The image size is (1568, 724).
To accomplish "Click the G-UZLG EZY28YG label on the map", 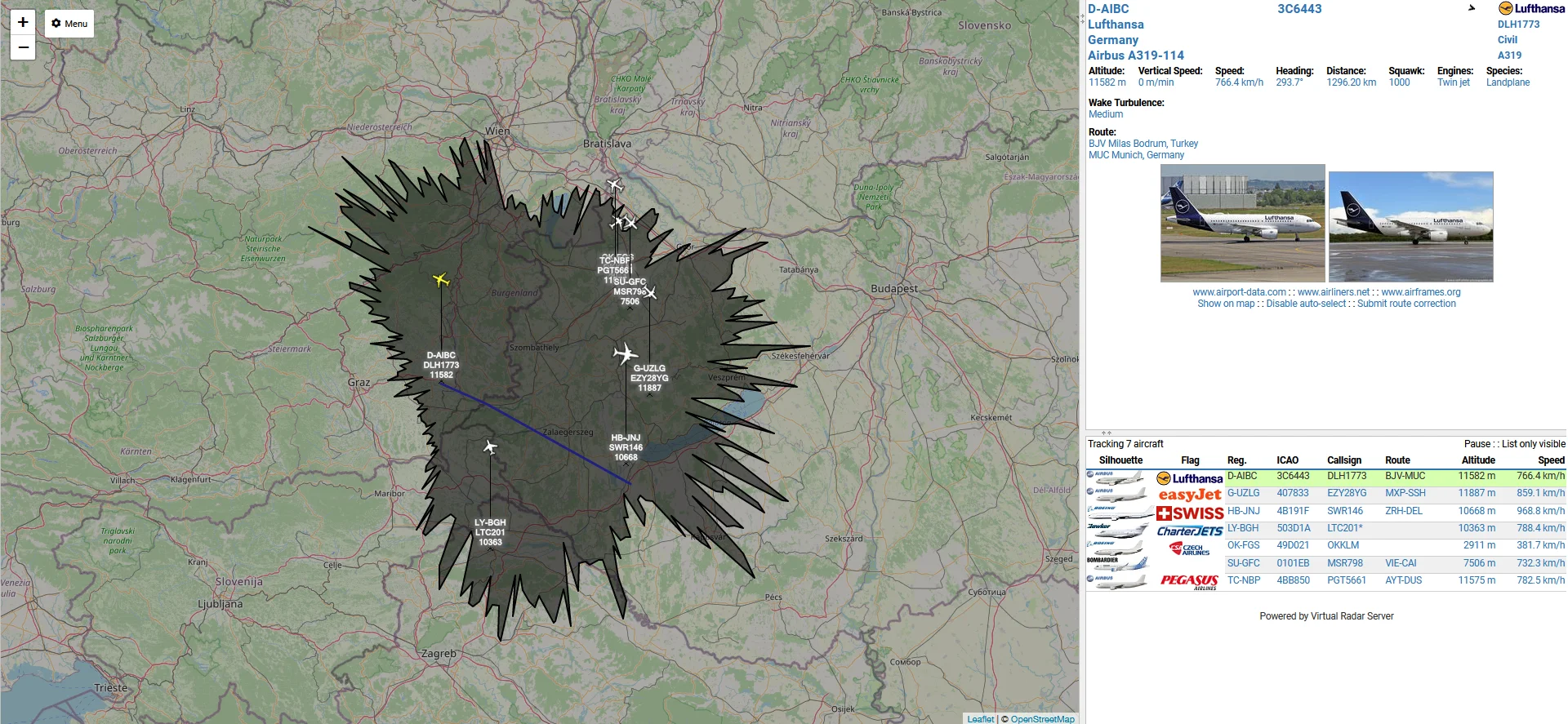I will coord(649,378).
